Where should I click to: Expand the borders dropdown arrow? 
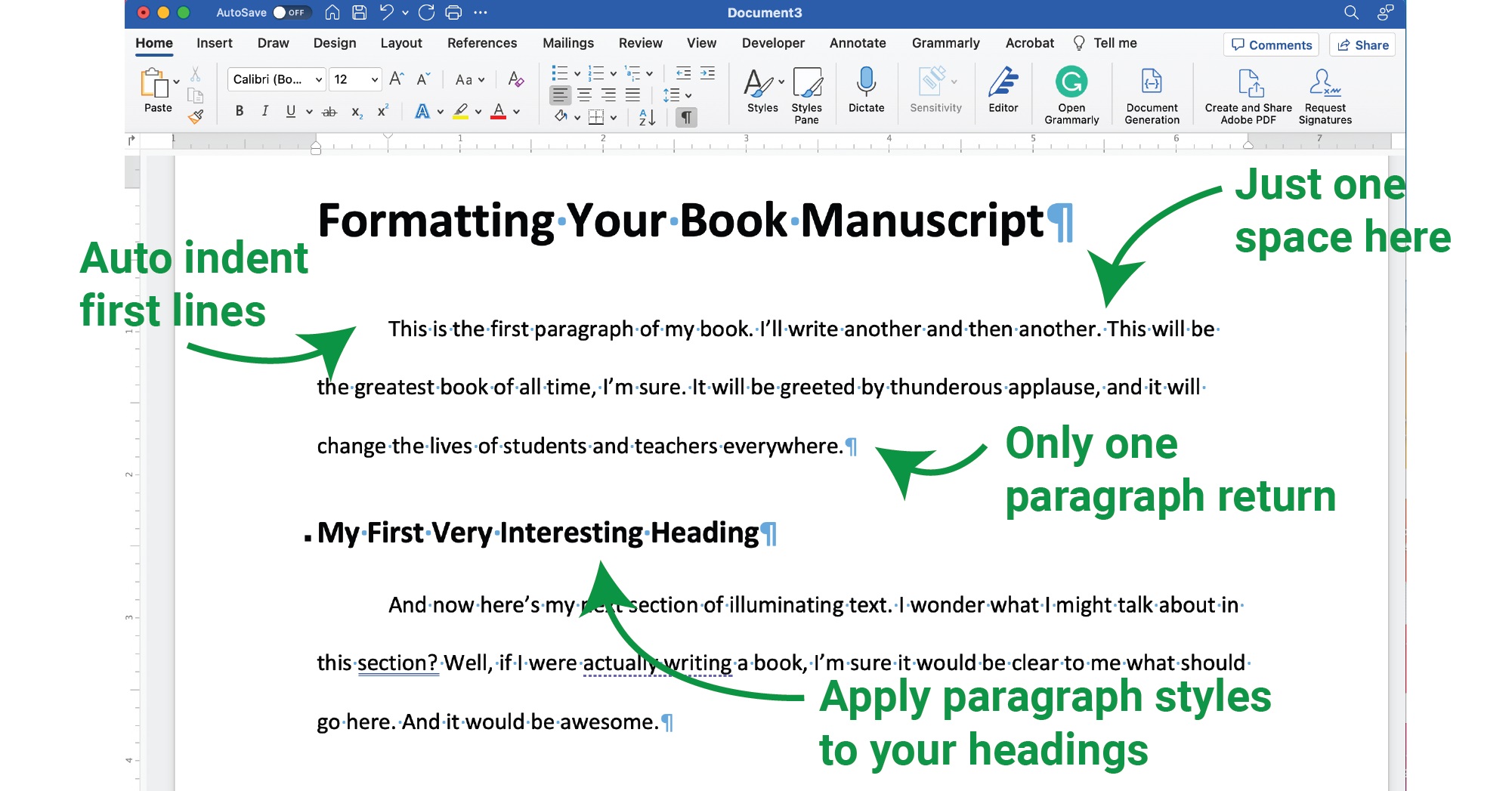click(614, 118)
